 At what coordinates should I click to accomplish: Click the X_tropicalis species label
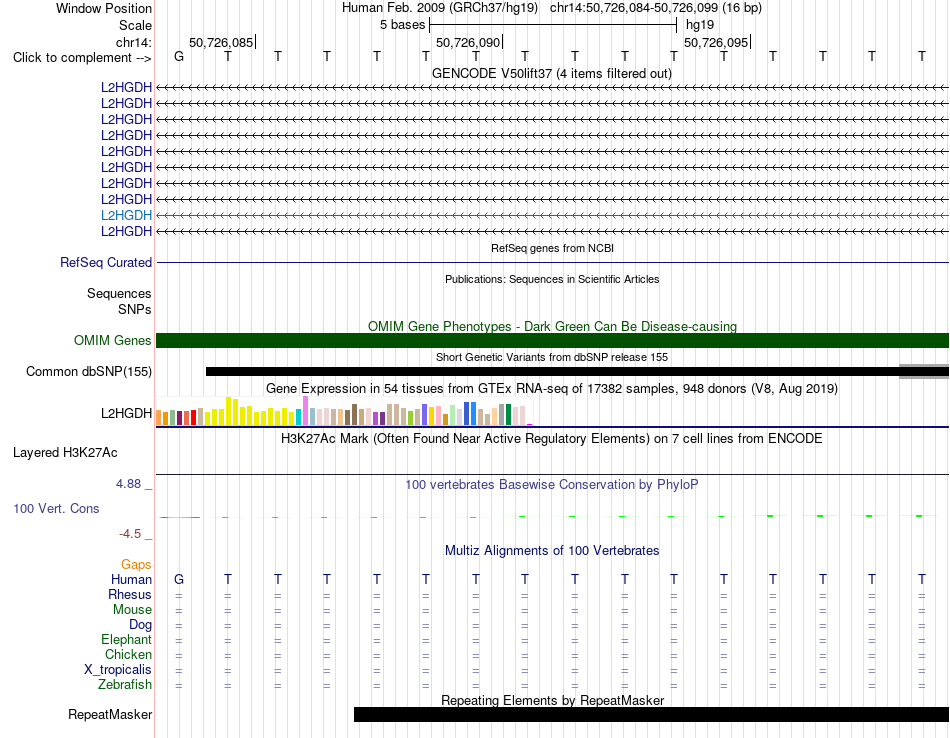[x=118, y=670]
